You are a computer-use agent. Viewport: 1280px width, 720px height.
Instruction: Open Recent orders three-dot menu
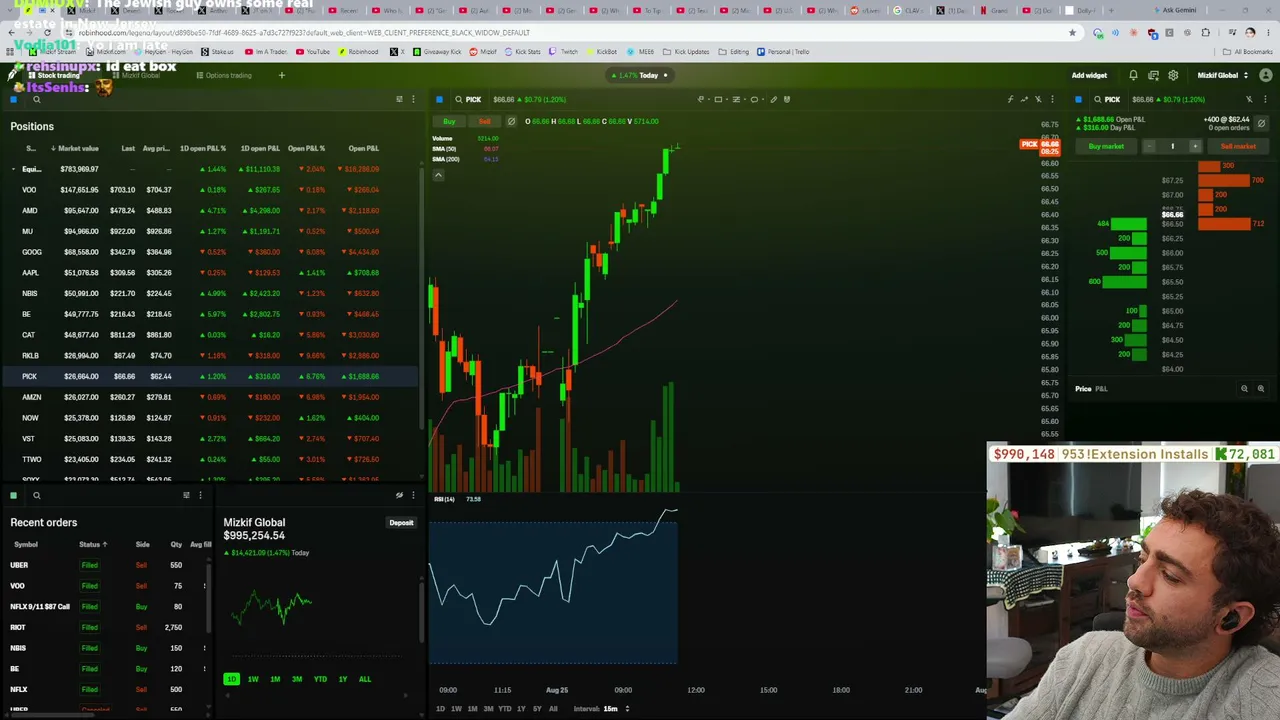click(x=200, y=495)
